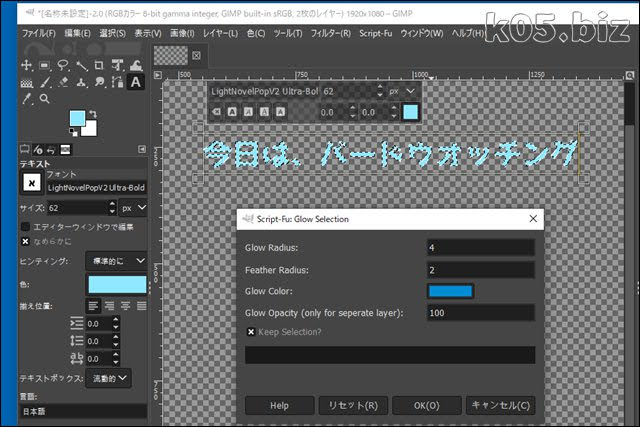Click リセット(R) reset button
Image resolution: width=640 pixels, height=427 pixels.
[353, 405]
